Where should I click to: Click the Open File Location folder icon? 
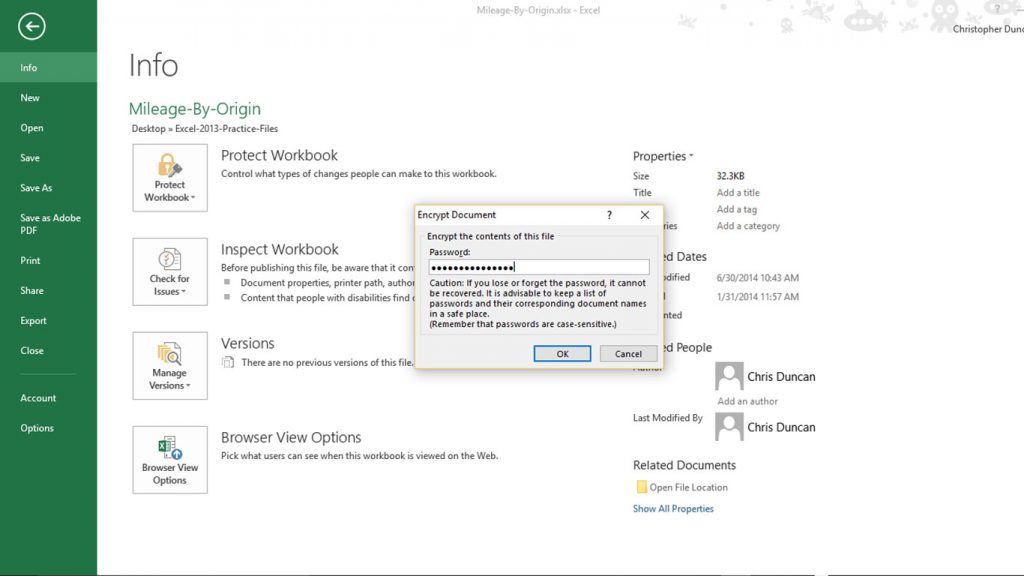641,486
